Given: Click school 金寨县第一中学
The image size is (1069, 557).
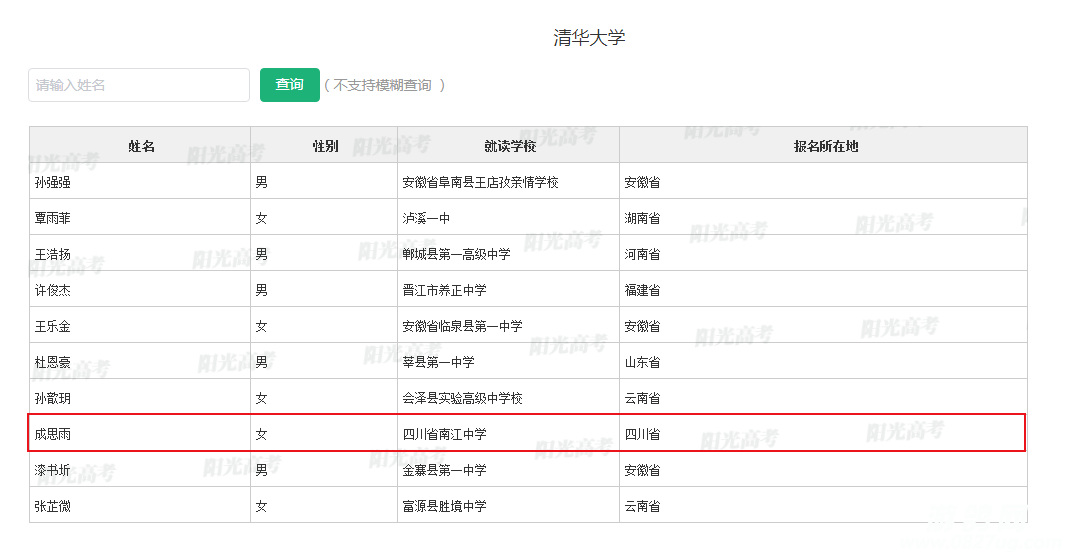Looking at the screenshot, I should point(445,470).
